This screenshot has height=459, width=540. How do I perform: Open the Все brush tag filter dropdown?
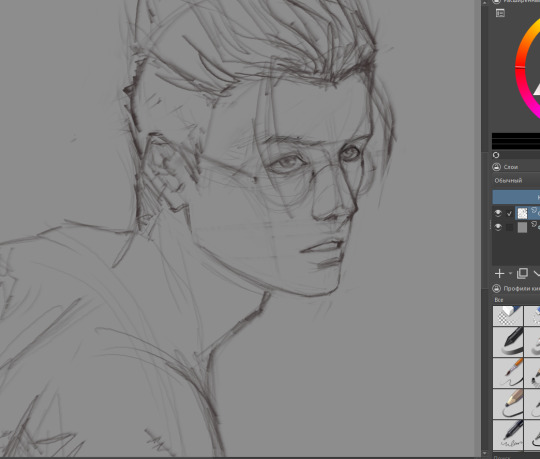pos(516,300)
